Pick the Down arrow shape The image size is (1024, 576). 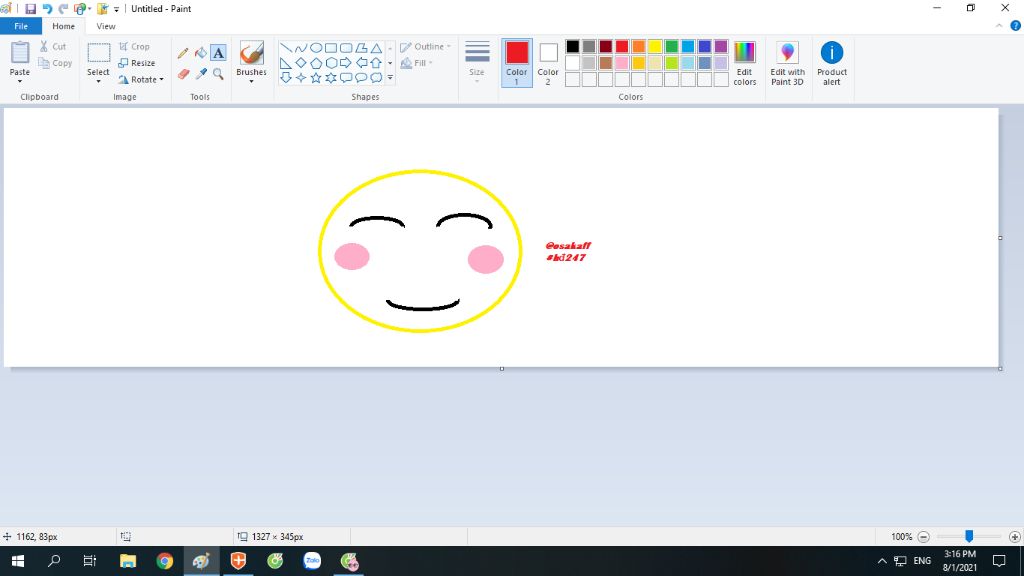[286, 78]
